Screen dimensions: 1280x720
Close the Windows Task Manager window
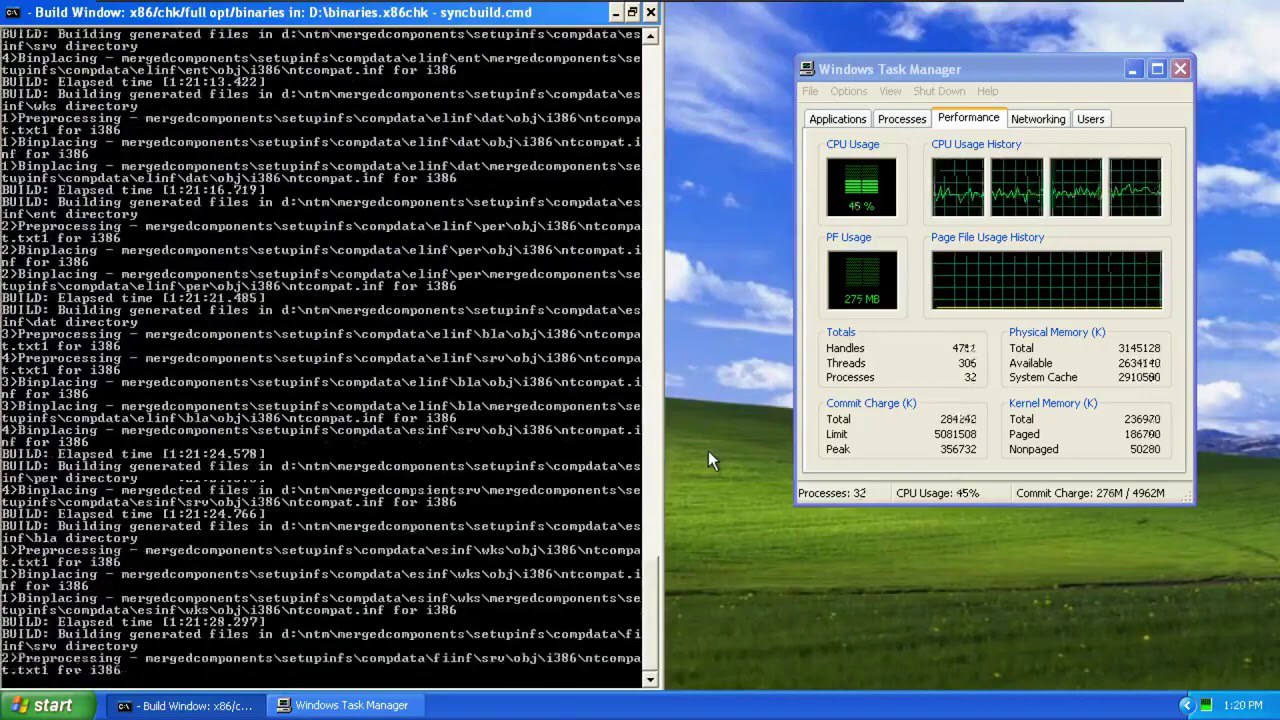click(1181, 69)
